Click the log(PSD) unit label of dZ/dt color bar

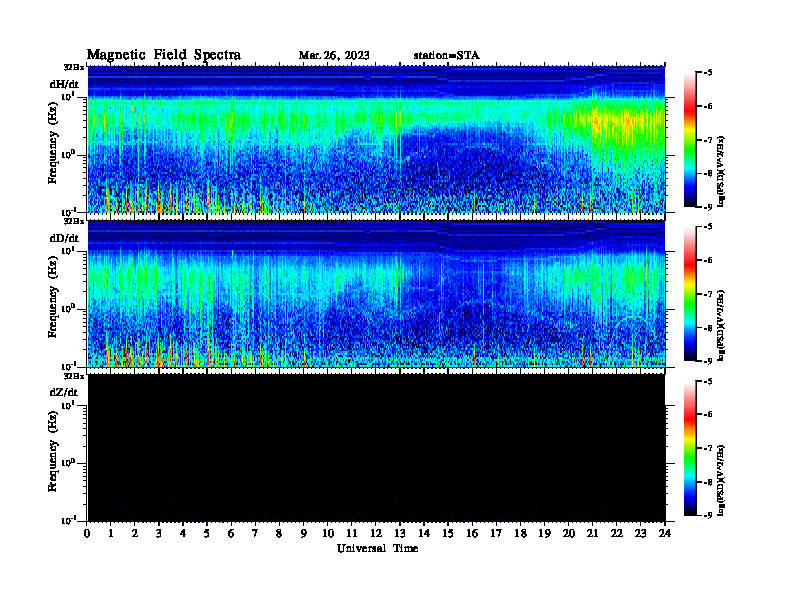point(722,480)
